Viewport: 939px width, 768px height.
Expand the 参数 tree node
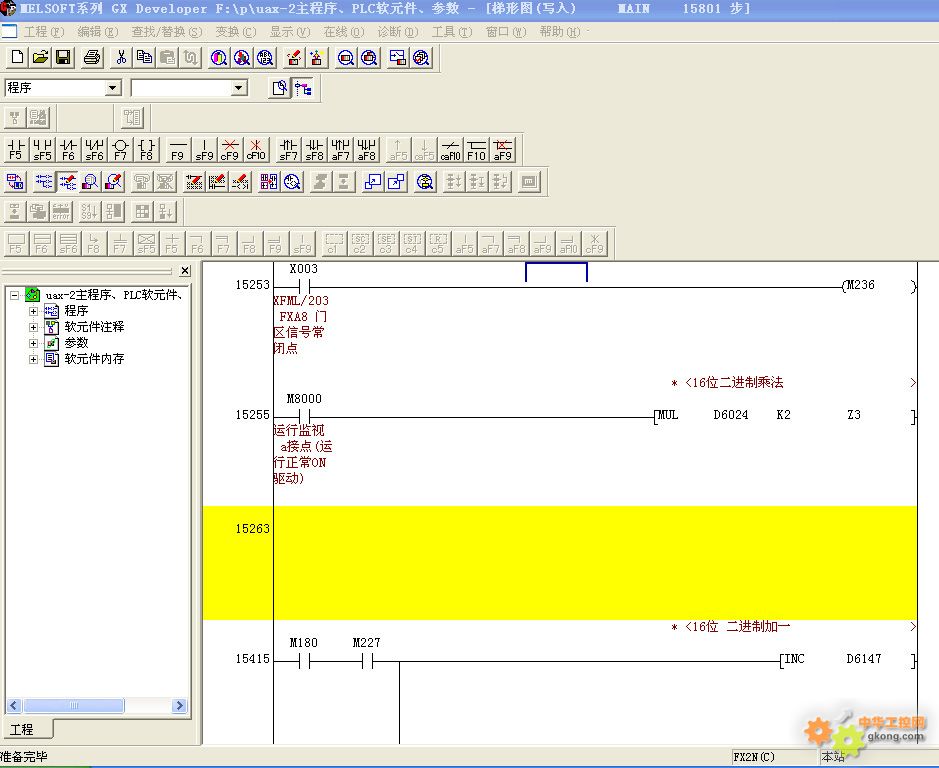click(34, 343)
